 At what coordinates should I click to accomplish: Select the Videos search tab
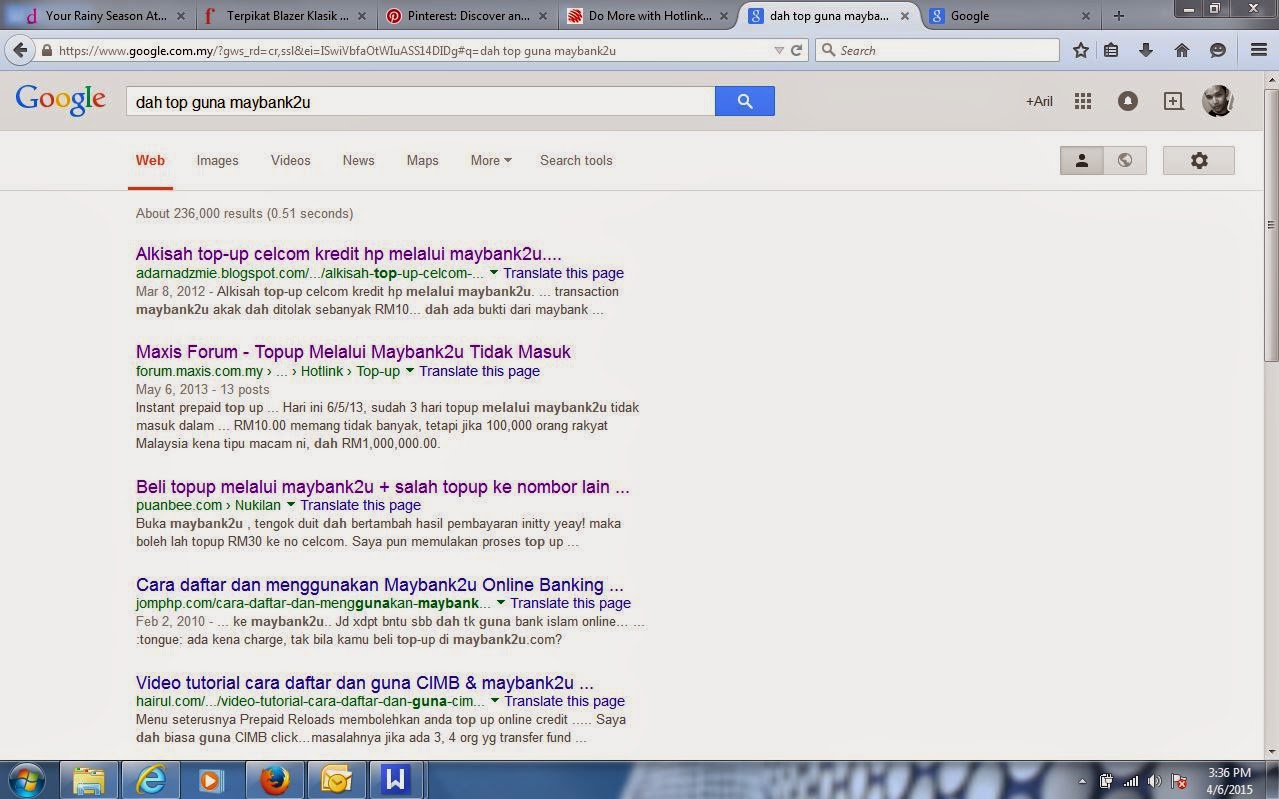(x=290, y=160)
